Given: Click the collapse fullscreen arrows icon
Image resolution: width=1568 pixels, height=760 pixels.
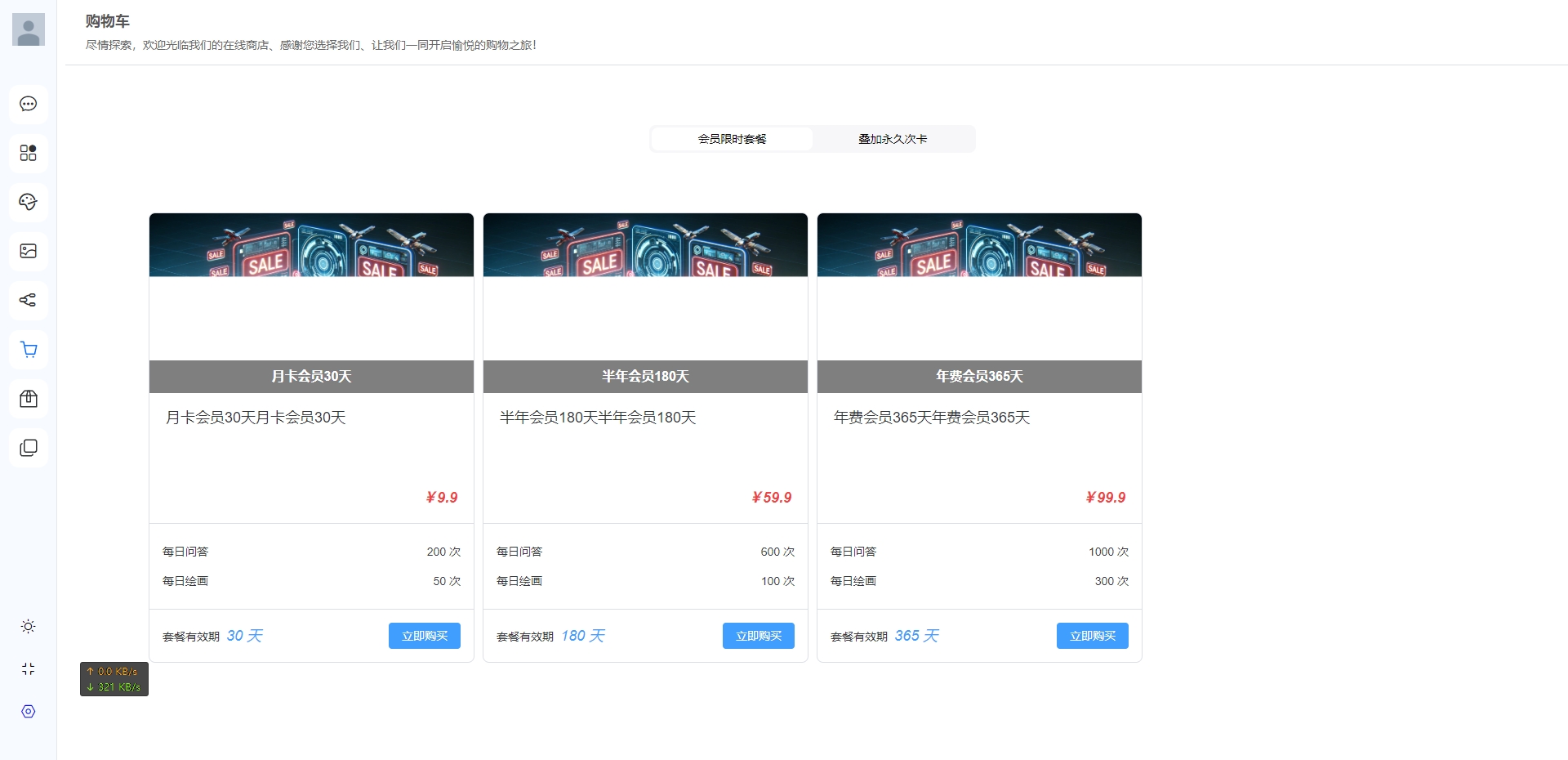Looking at the screenshot, I should tap(29, 668).
